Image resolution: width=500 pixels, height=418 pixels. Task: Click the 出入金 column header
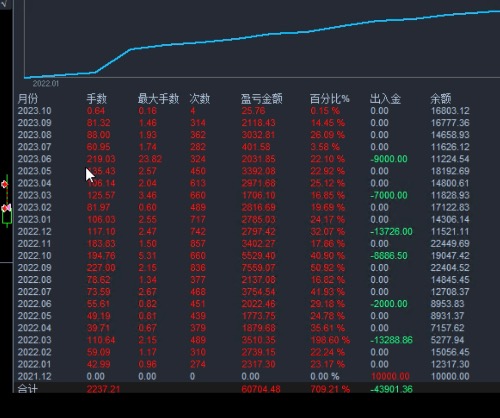point(385,99)
